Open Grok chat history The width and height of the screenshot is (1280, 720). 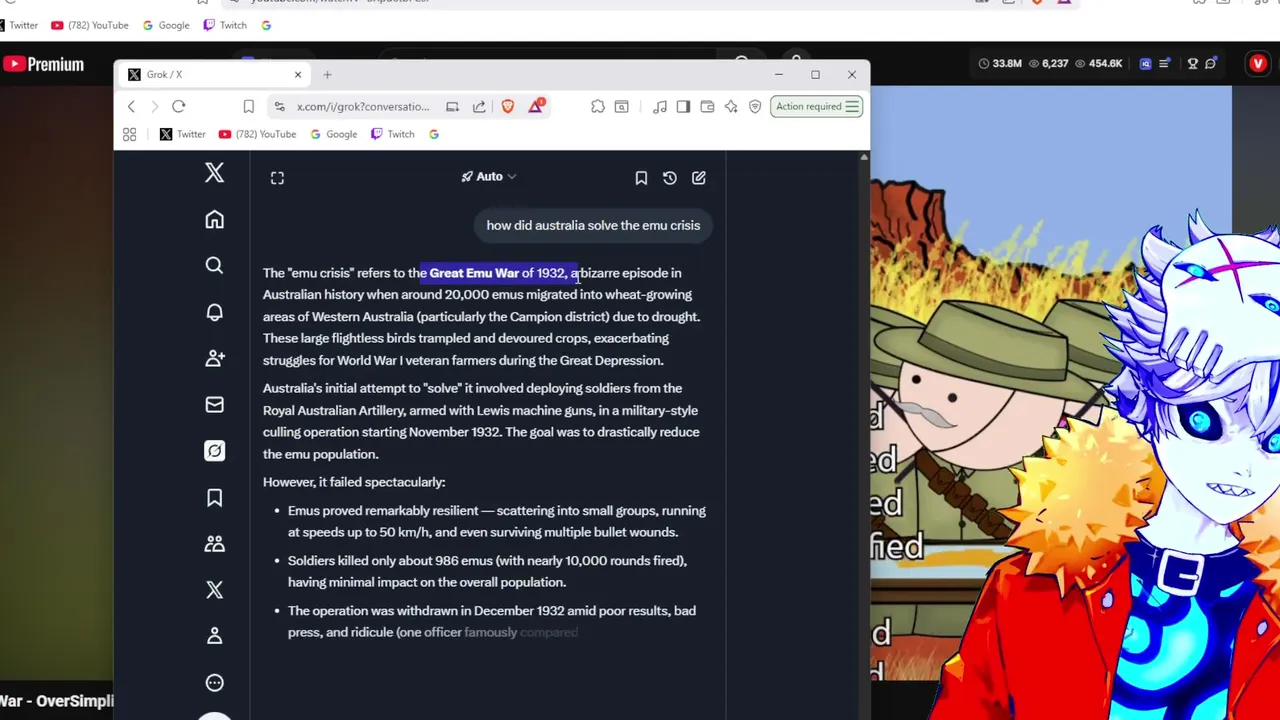coord(670,178)
